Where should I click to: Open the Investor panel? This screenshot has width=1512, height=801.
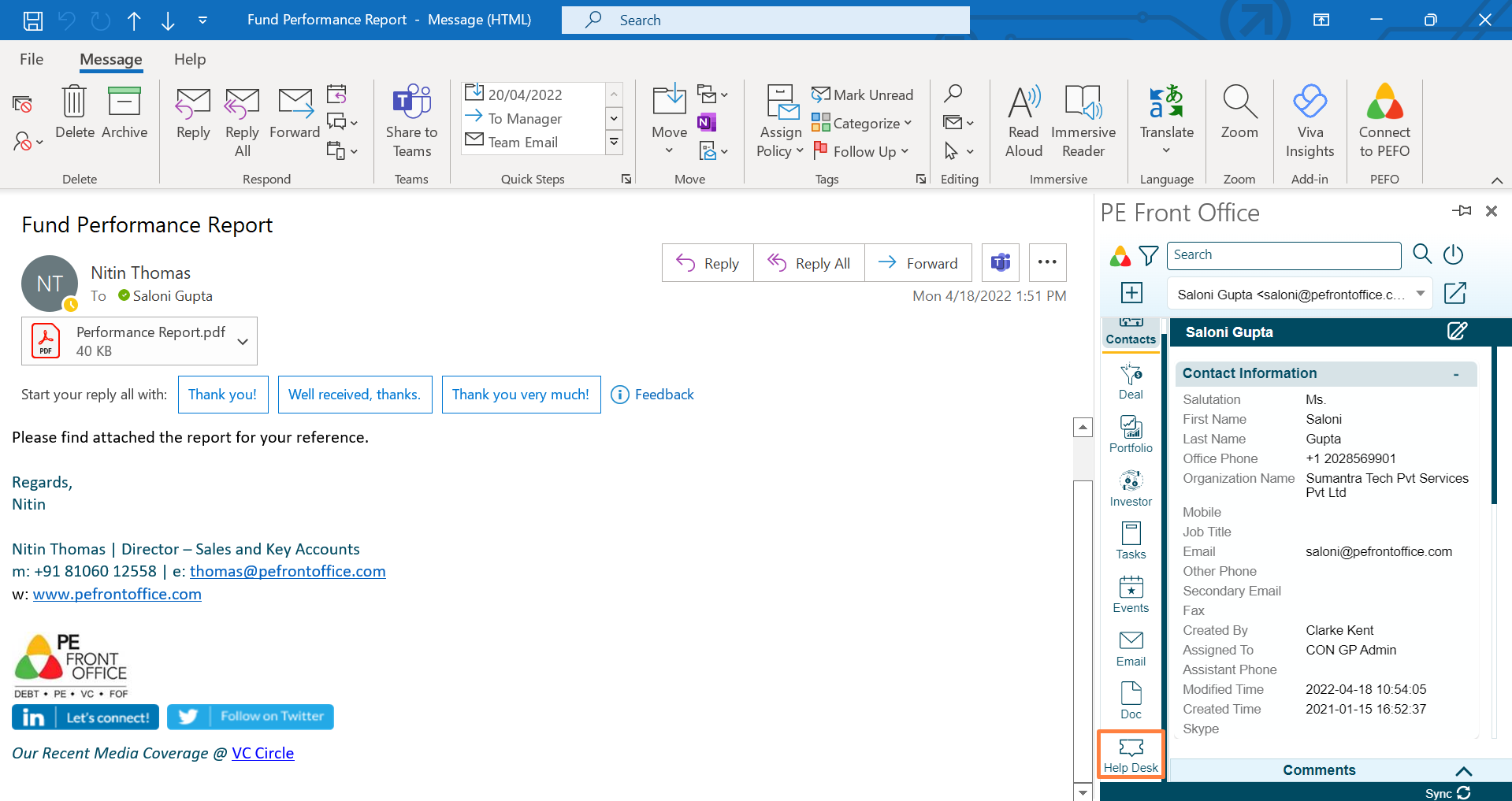coord(1130,487)
